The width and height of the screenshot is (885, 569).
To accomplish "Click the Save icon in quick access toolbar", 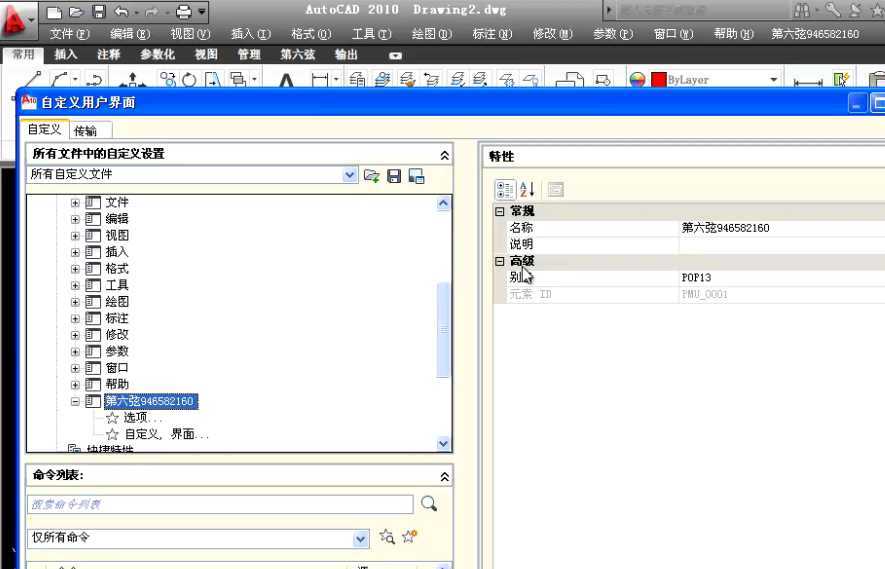I will (99, 11).
